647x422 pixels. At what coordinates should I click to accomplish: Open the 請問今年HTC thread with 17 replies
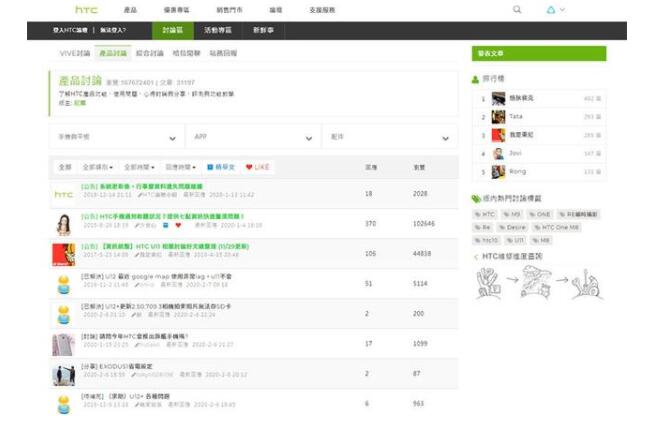pos(135,337)
